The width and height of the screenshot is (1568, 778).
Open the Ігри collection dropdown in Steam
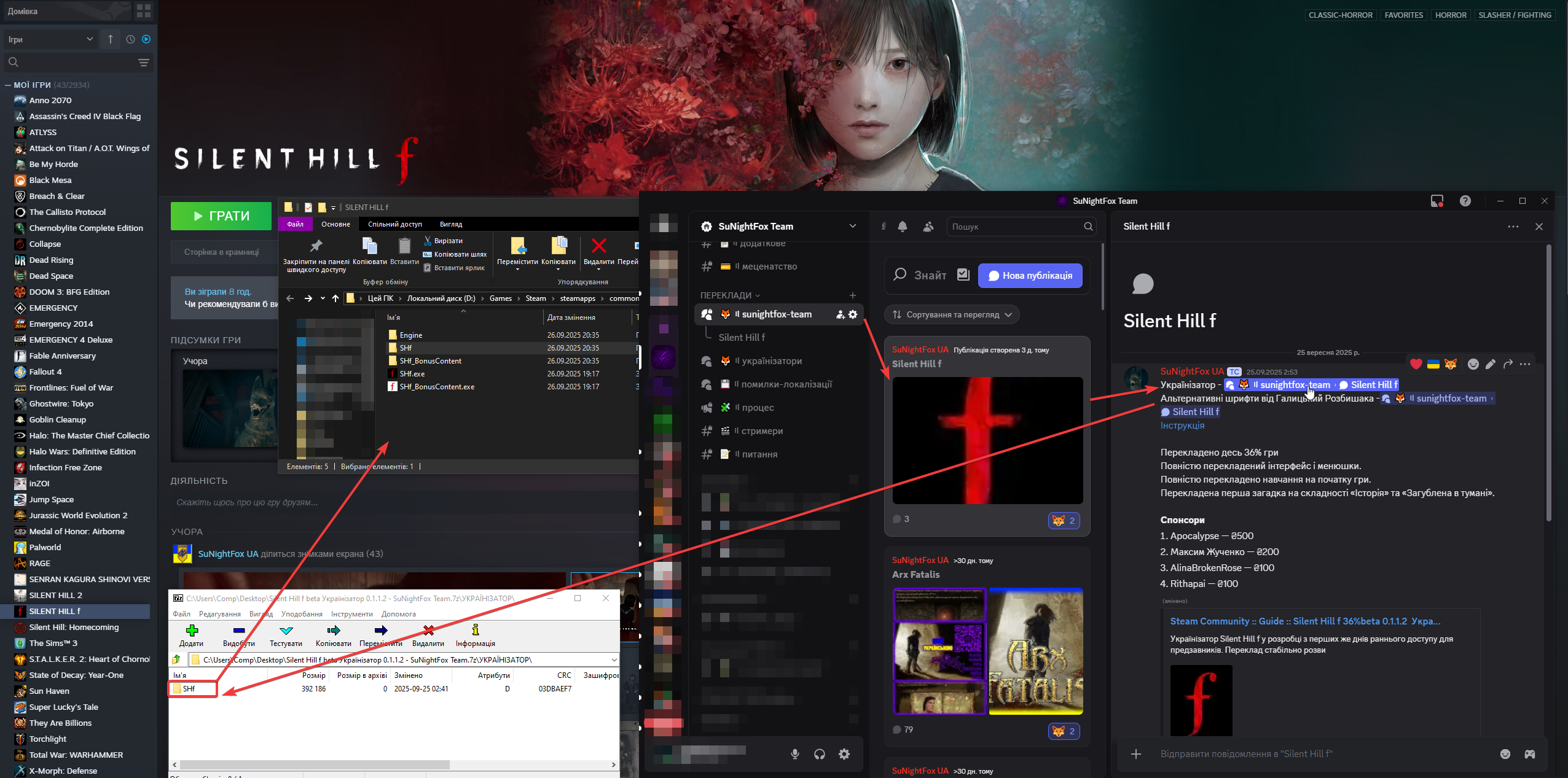(50, 39)
